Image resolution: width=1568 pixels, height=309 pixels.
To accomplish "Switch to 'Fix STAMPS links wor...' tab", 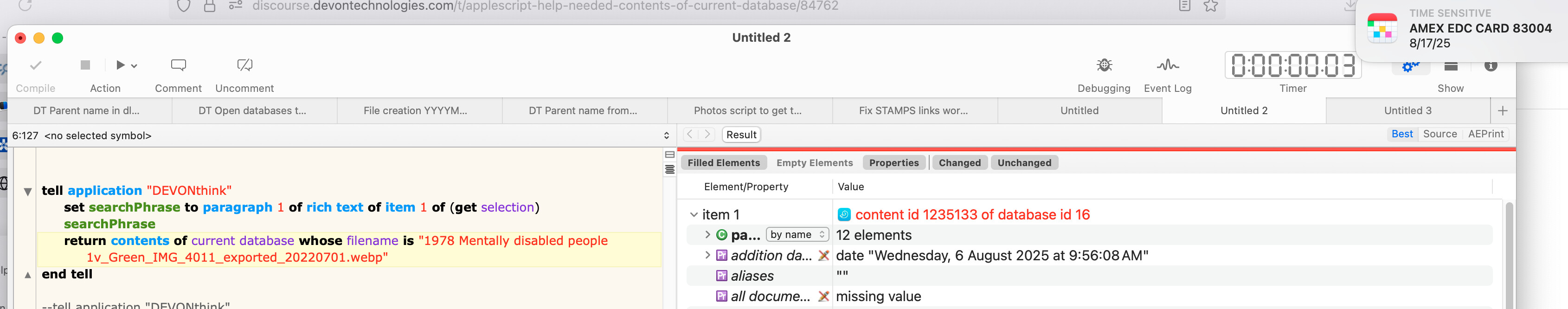I will pyautogui.click(x=913, y=111).
